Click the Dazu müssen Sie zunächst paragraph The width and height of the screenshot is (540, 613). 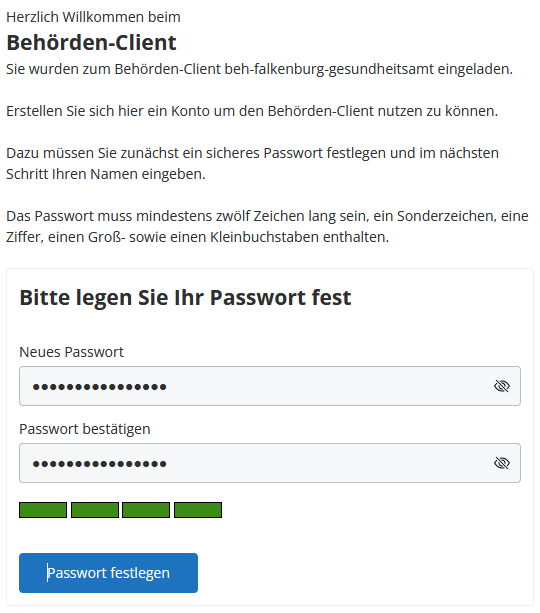pyautogui.click(x=253, y=163)
